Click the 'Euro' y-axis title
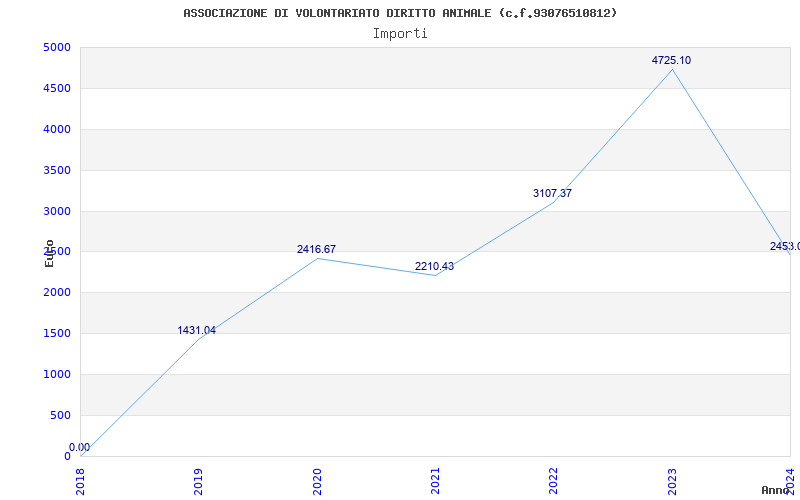 pos(49,253)
